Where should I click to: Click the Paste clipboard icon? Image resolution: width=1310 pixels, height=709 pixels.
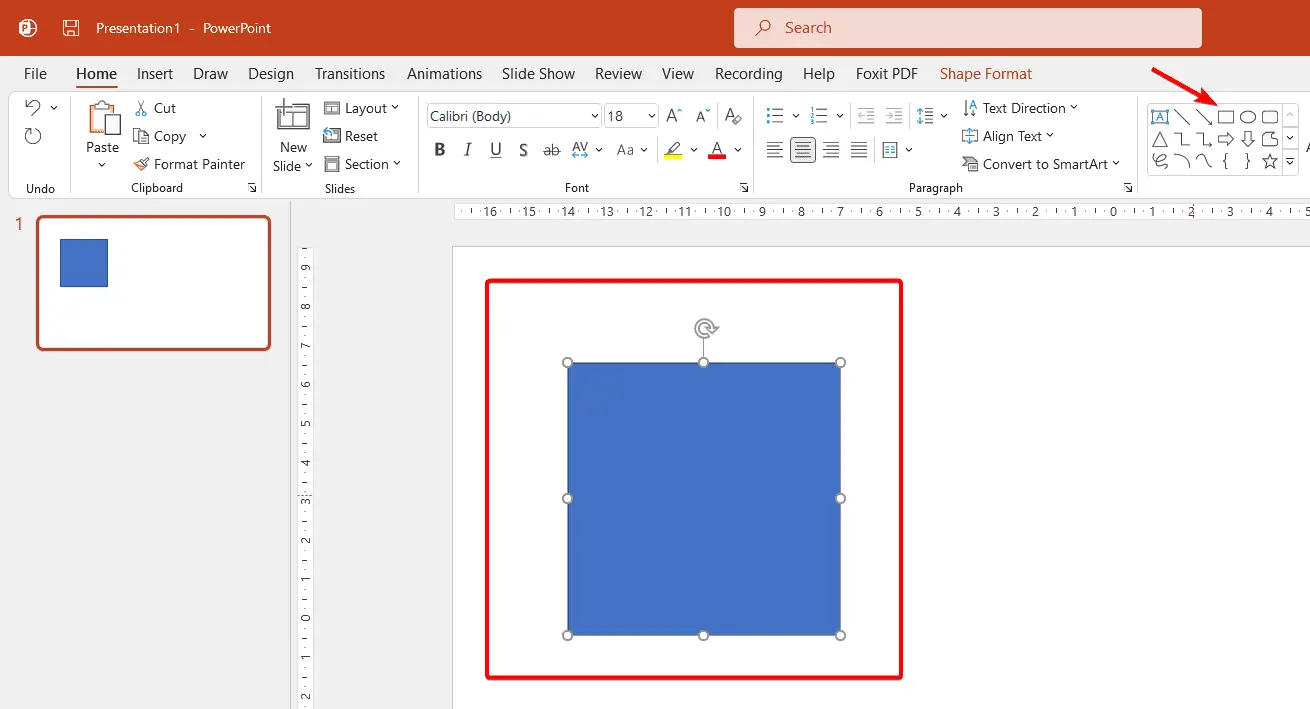point(103,118)
